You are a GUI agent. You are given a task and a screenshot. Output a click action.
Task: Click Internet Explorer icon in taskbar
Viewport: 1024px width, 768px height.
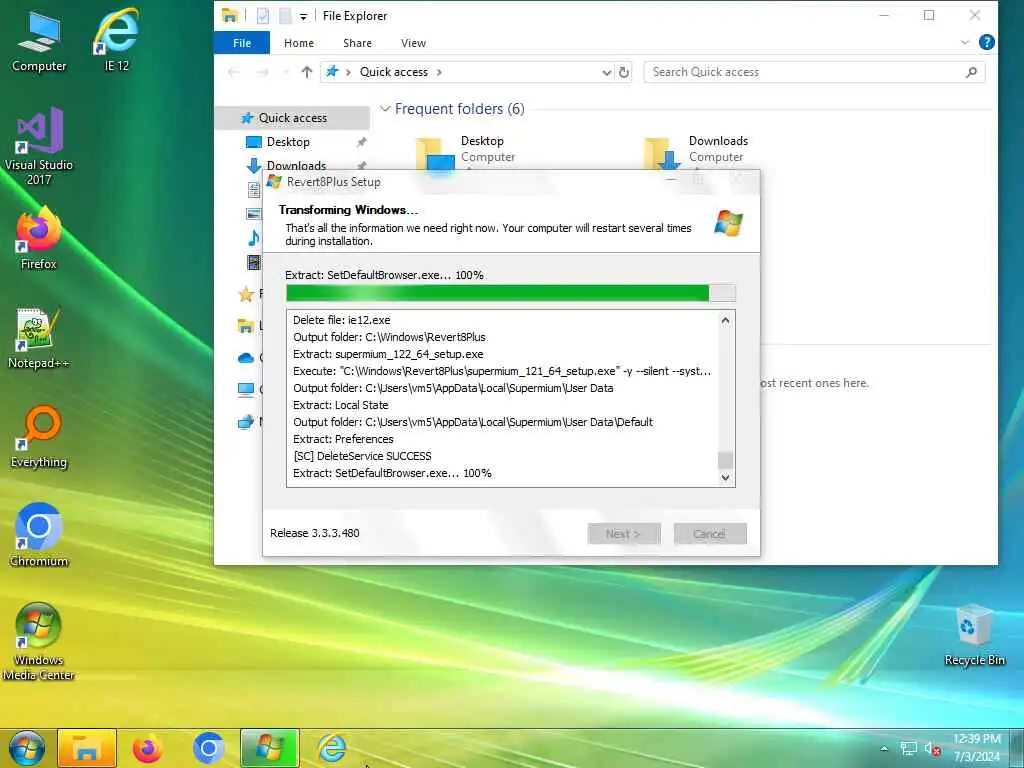(332, 748)
